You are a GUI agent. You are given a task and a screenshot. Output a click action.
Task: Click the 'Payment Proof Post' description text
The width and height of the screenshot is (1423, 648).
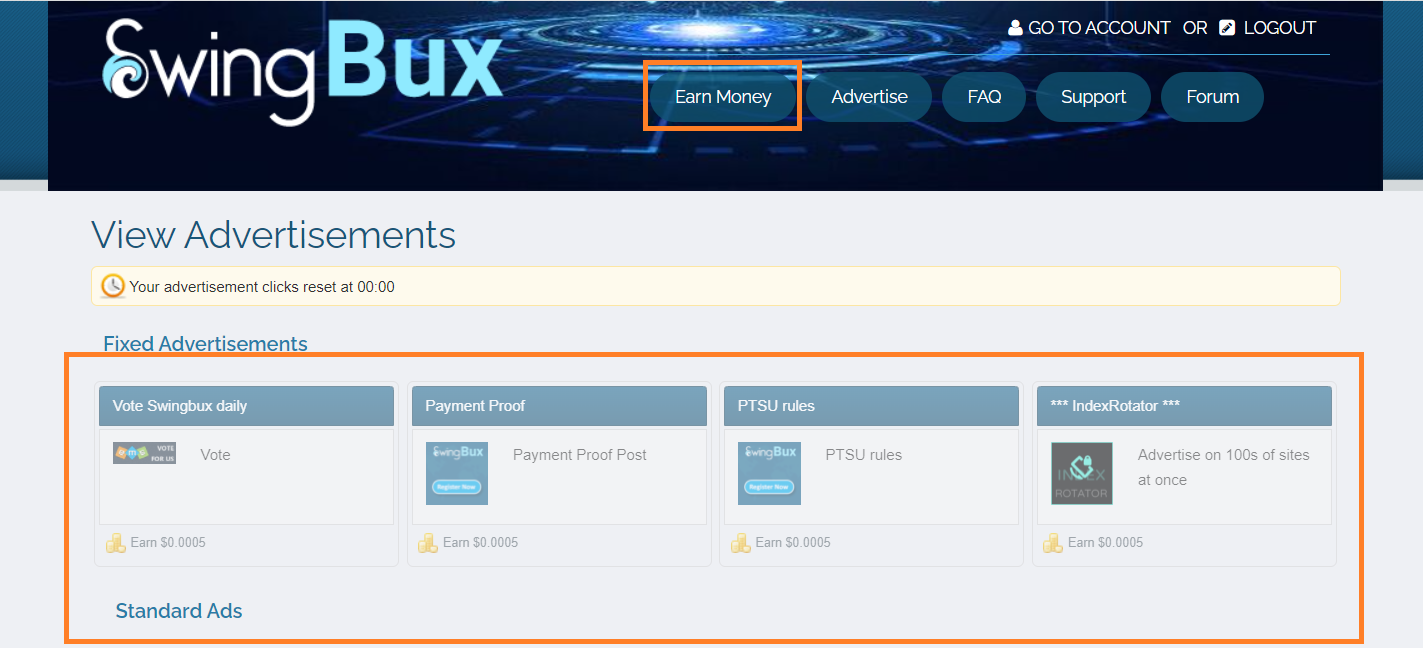pyautogui.click(x=580, y=455)
